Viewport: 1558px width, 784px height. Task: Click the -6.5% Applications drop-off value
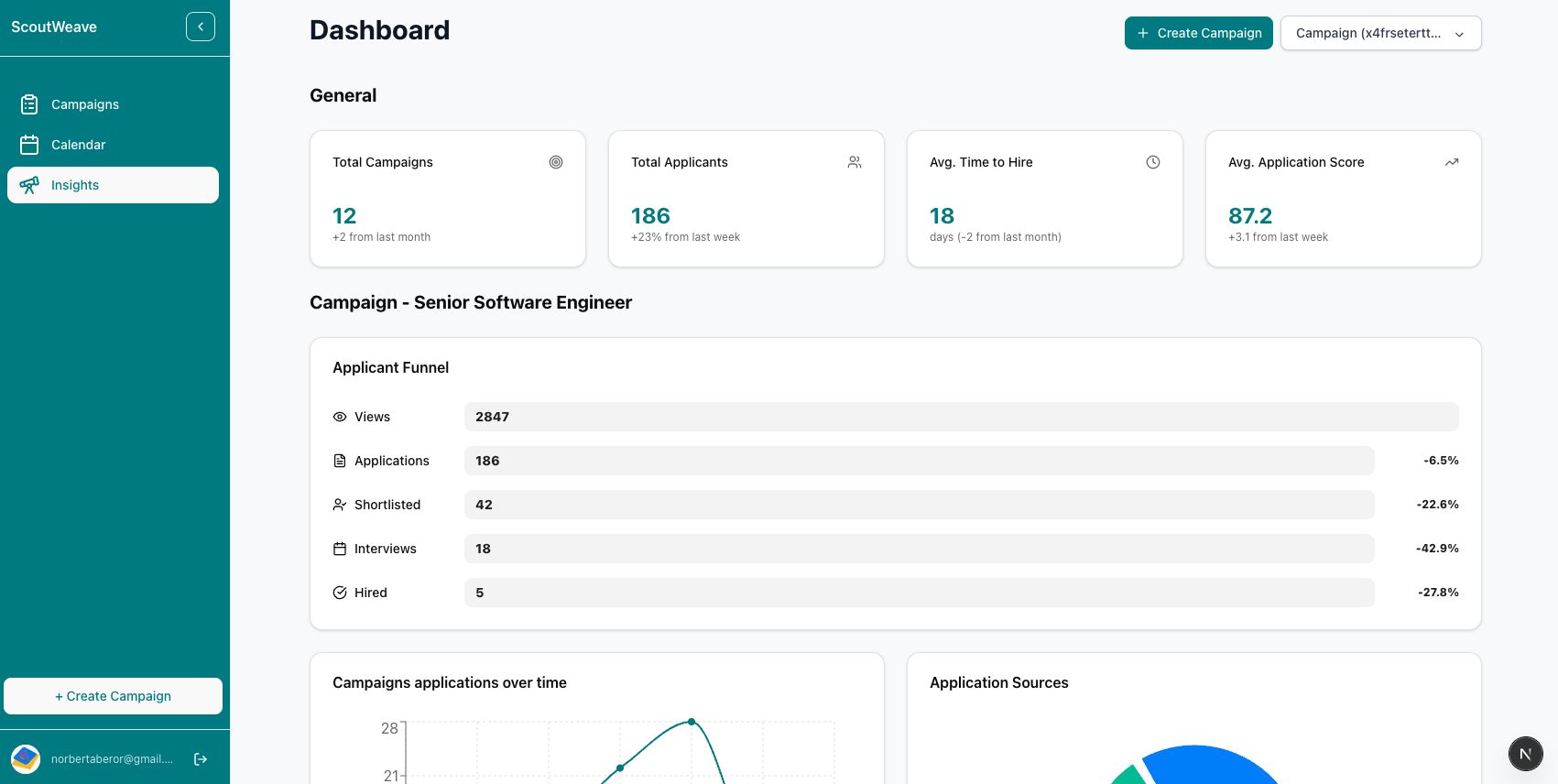click(x=1441, y=461)
